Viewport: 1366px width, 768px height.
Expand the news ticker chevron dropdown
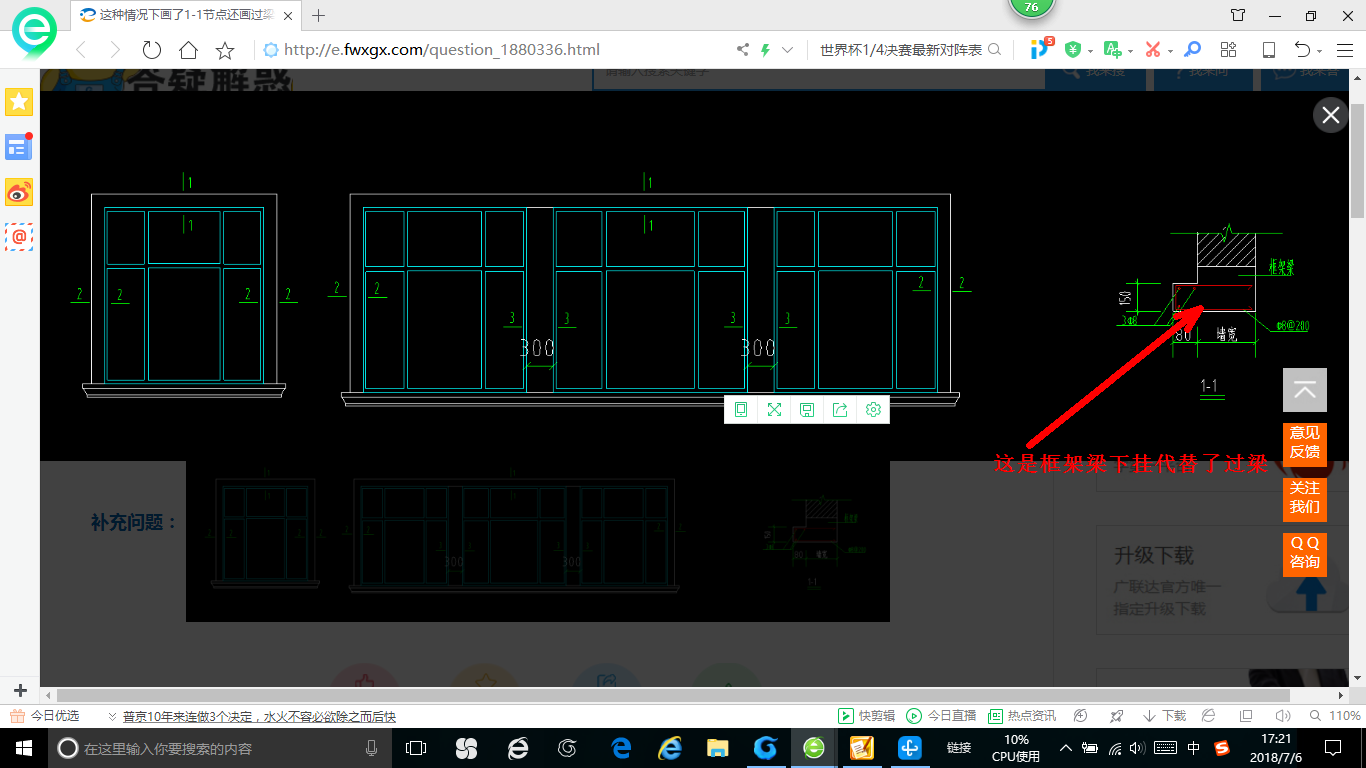coord(112,716)
